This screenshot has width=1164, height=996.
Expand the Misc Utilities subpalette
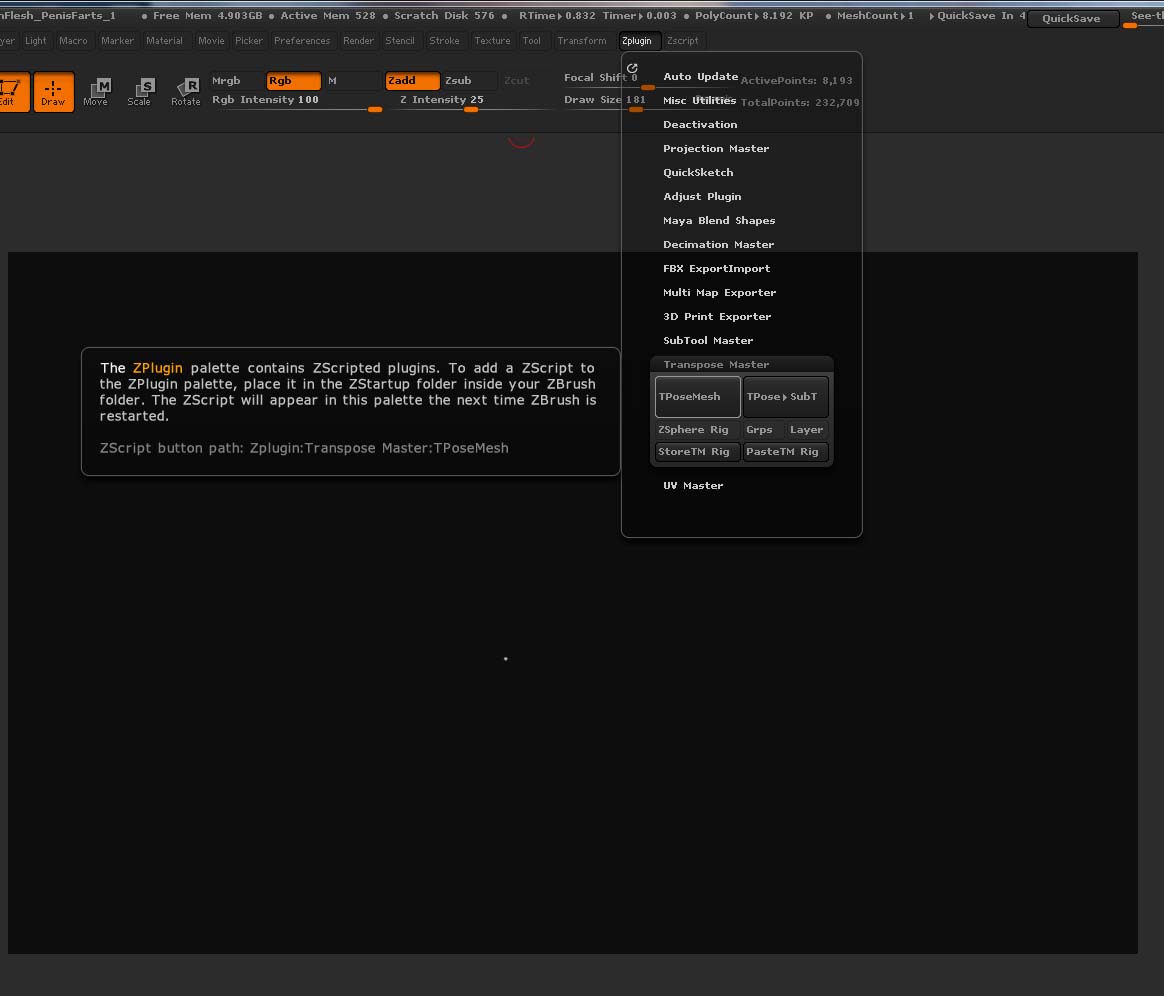point(699,100)
